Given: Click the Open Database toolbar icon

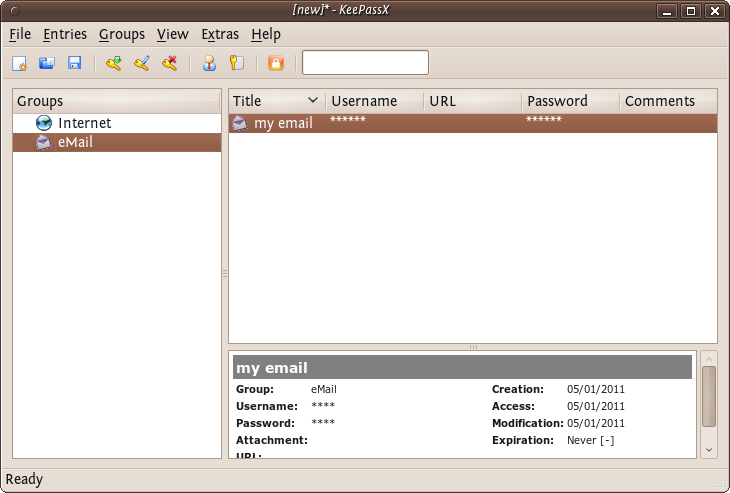Looking at the screenshot, I should 46,63.
